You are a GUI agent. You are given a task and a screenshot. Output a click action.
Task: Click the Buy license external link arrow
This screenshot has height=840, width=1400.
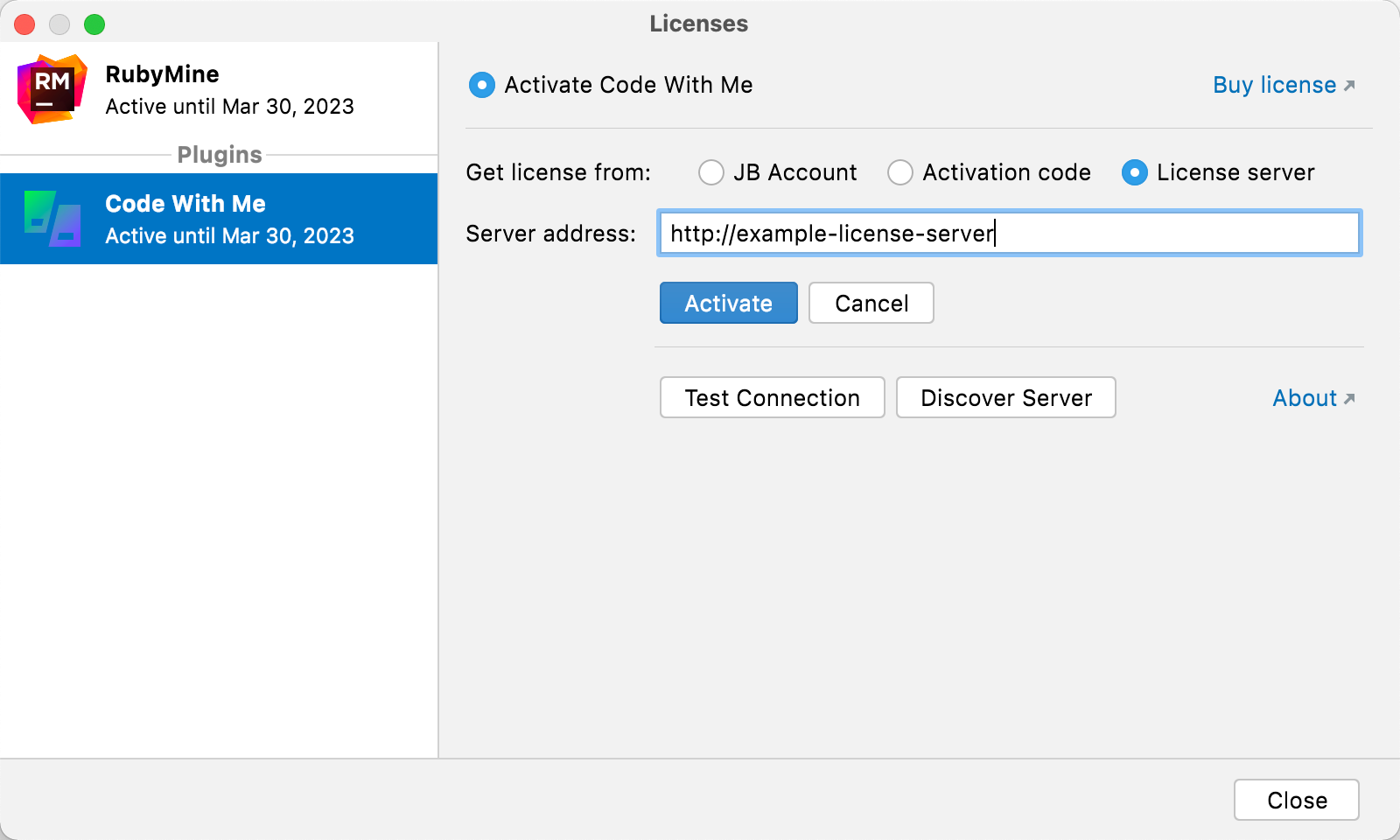pos(1348,84)
